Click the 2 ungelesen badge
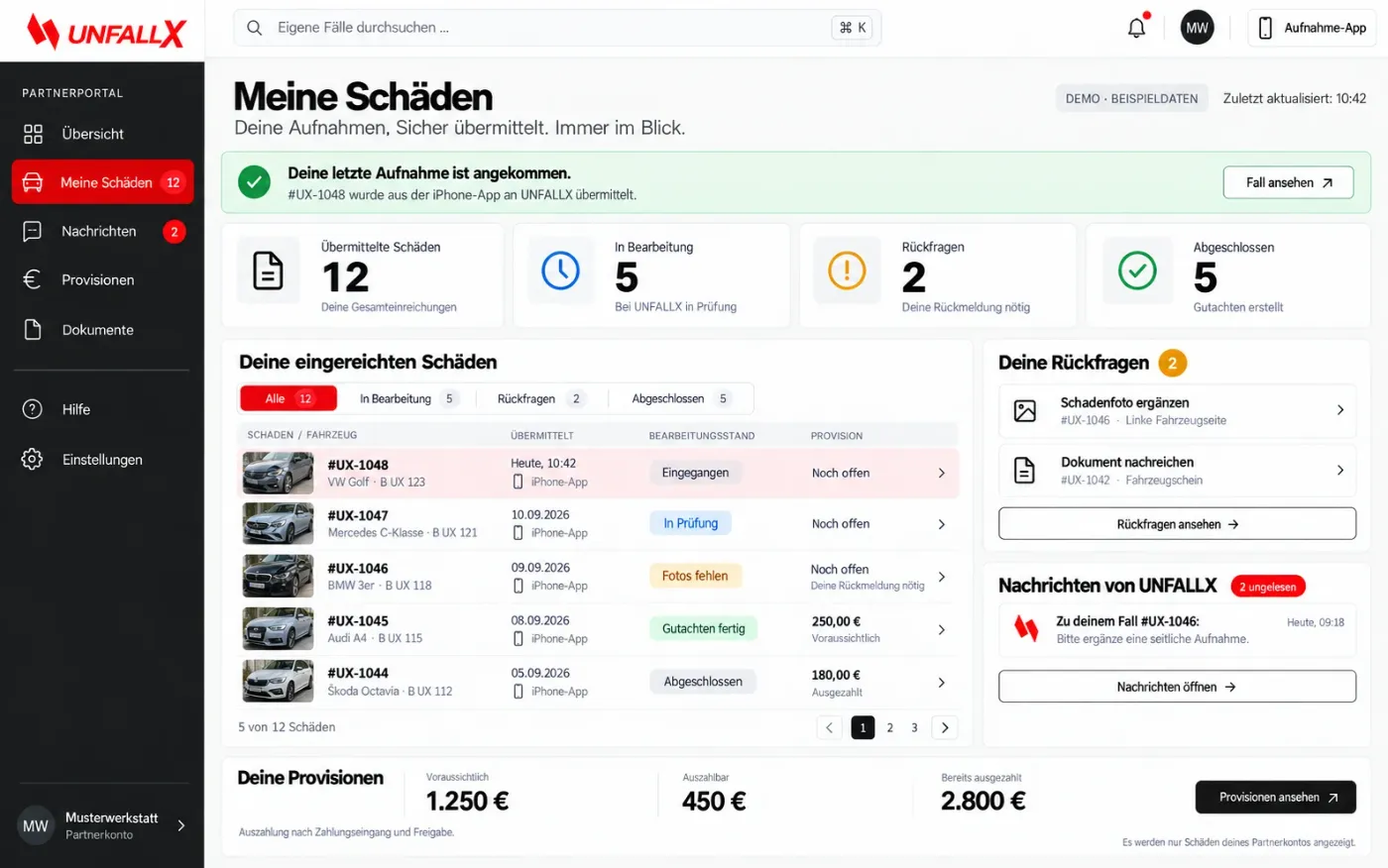Screen dimensions: 1388x868 point(1268,587)
